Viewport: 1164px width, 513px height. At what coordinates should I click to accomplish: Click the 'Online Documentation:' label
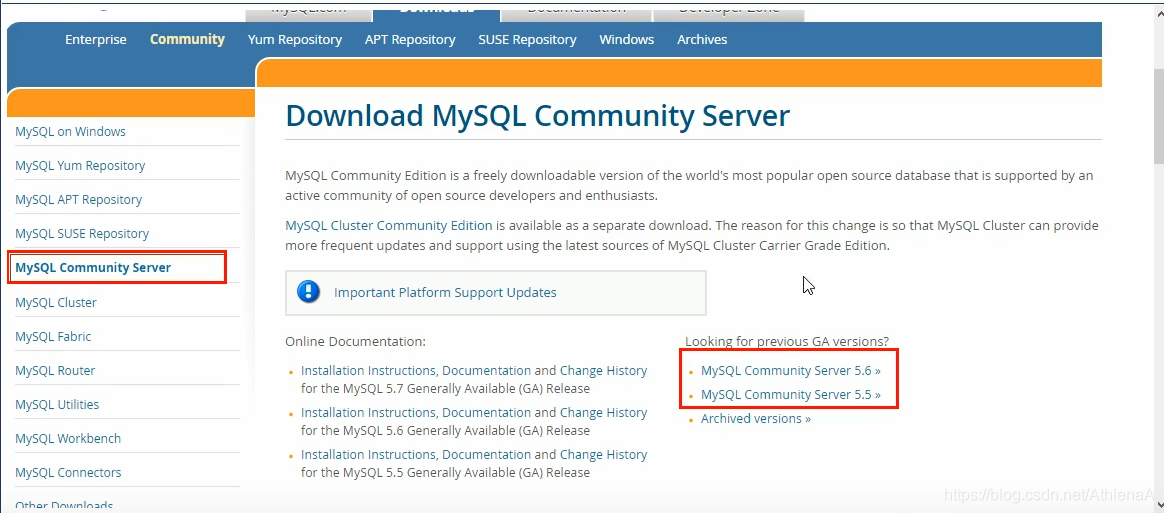click(x=356, y=342)
